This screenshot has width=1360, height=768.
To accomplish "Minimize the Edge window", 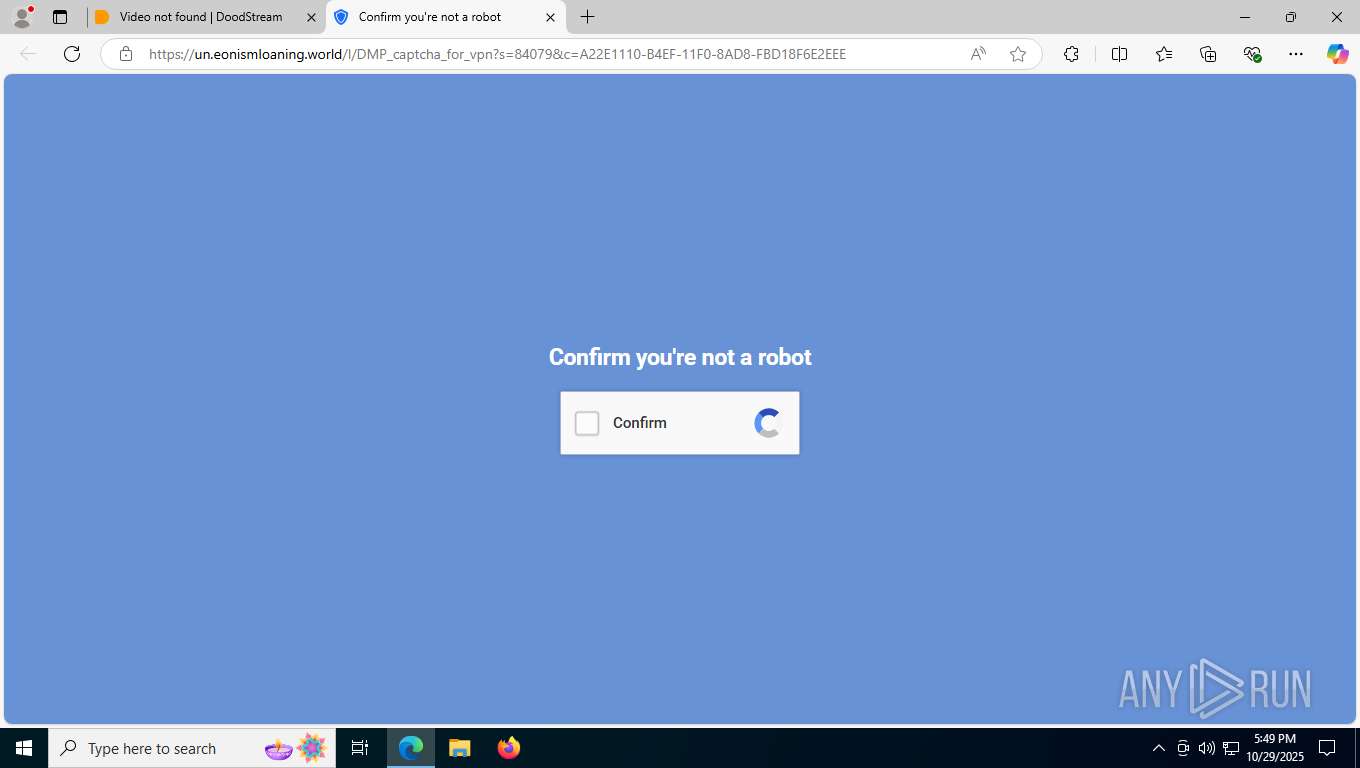I will [1245, 17].
